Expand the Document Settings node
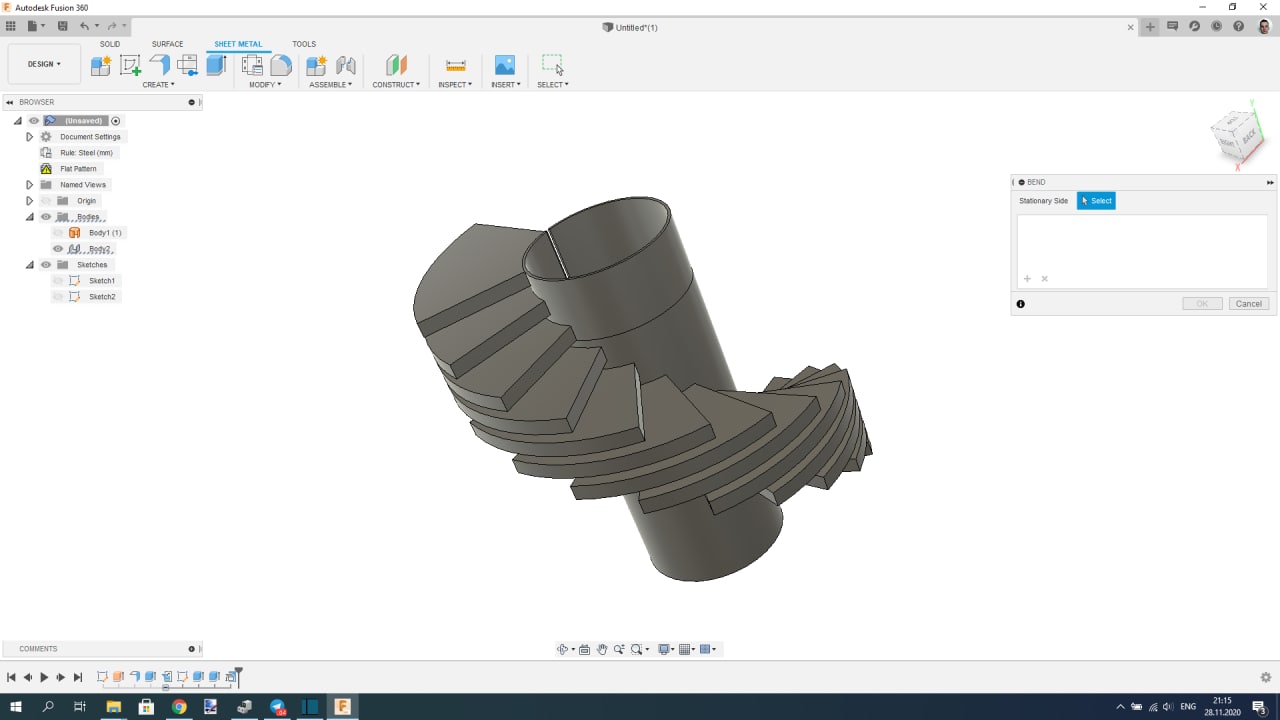This screenshot has width=1280, height=720. tap(29, 137)
